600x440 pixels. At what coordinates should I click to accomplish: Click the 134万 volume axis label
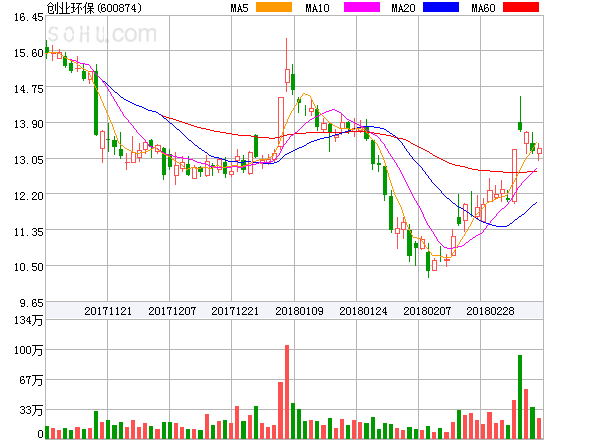point(29,320)
